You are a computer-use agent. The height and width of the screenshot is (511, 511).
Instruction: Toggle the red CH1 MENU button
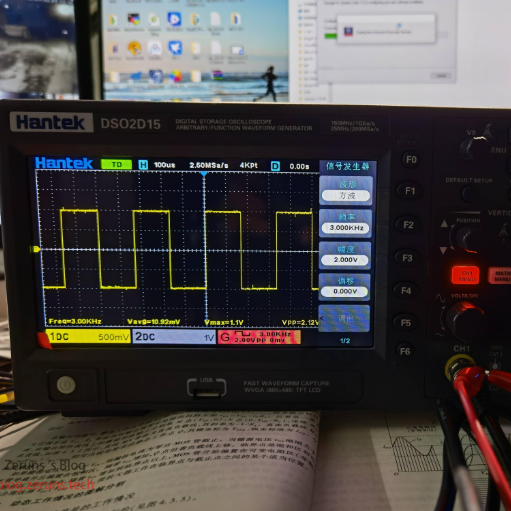[x=466, y=275]
